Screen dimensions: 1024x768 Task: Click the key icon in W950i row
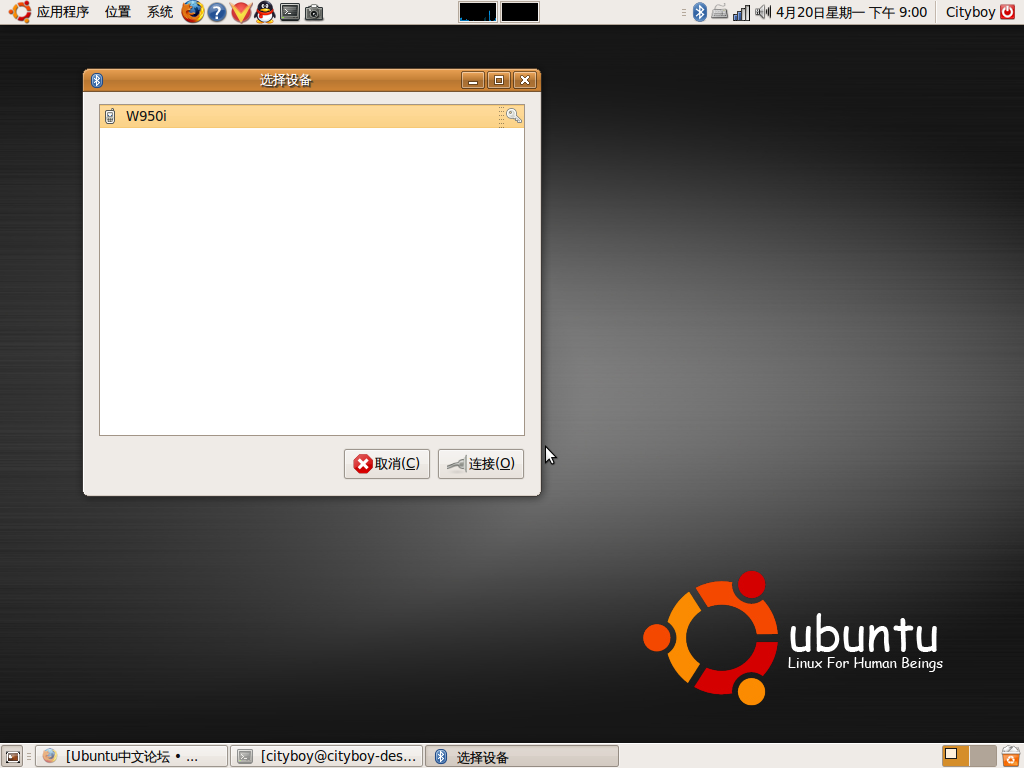[514, 116]
